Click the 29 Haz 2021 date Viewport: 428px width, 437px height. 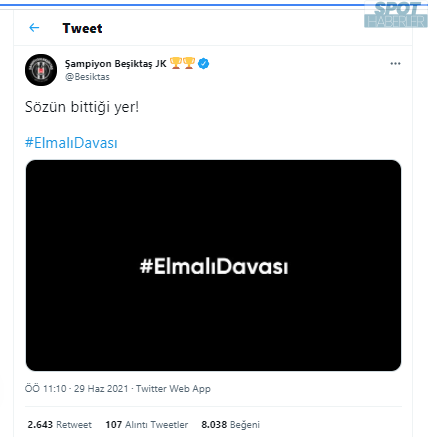pos(101,389)
